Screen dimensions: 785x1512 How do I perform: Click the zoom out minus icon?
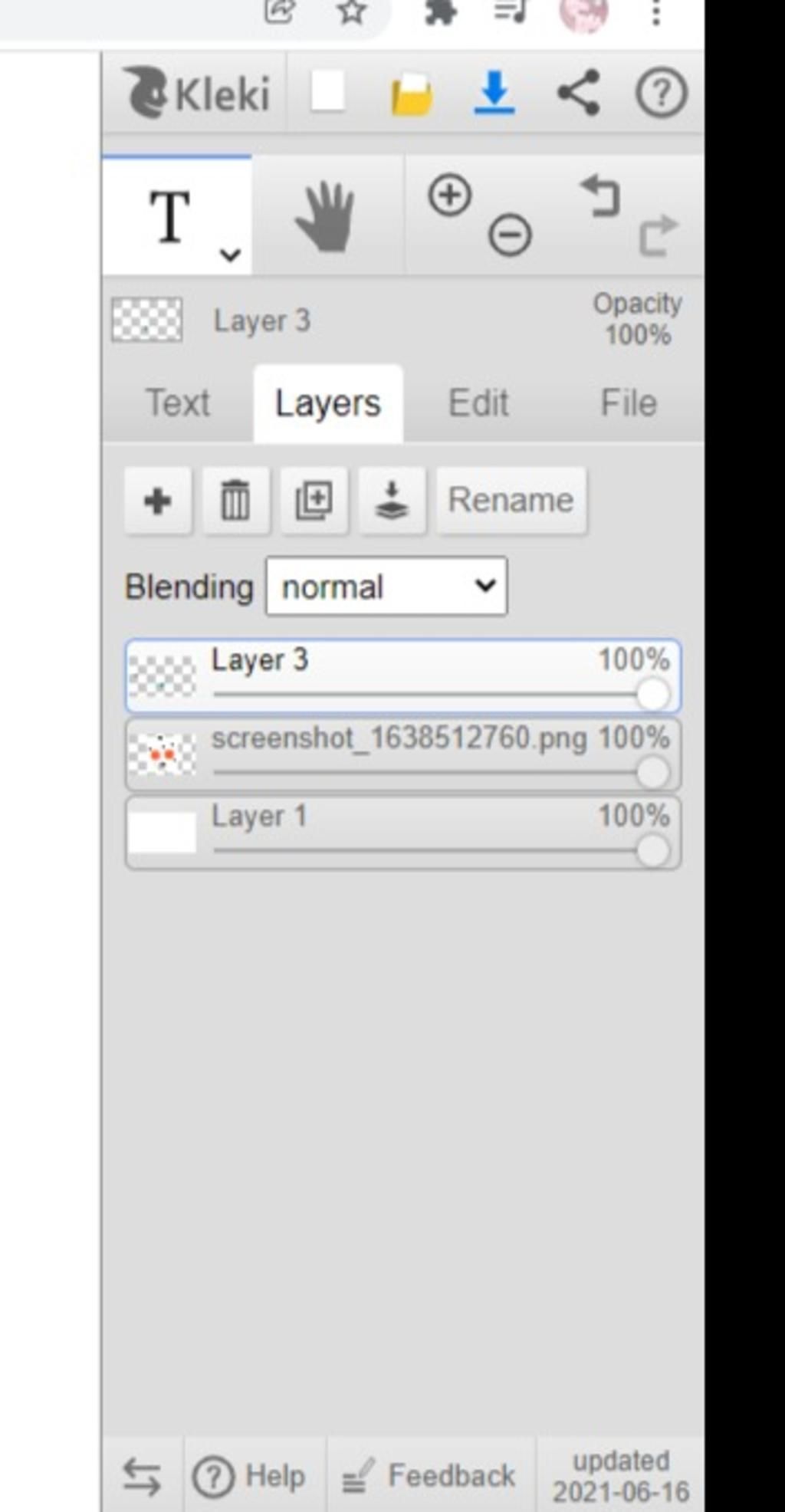510,234
